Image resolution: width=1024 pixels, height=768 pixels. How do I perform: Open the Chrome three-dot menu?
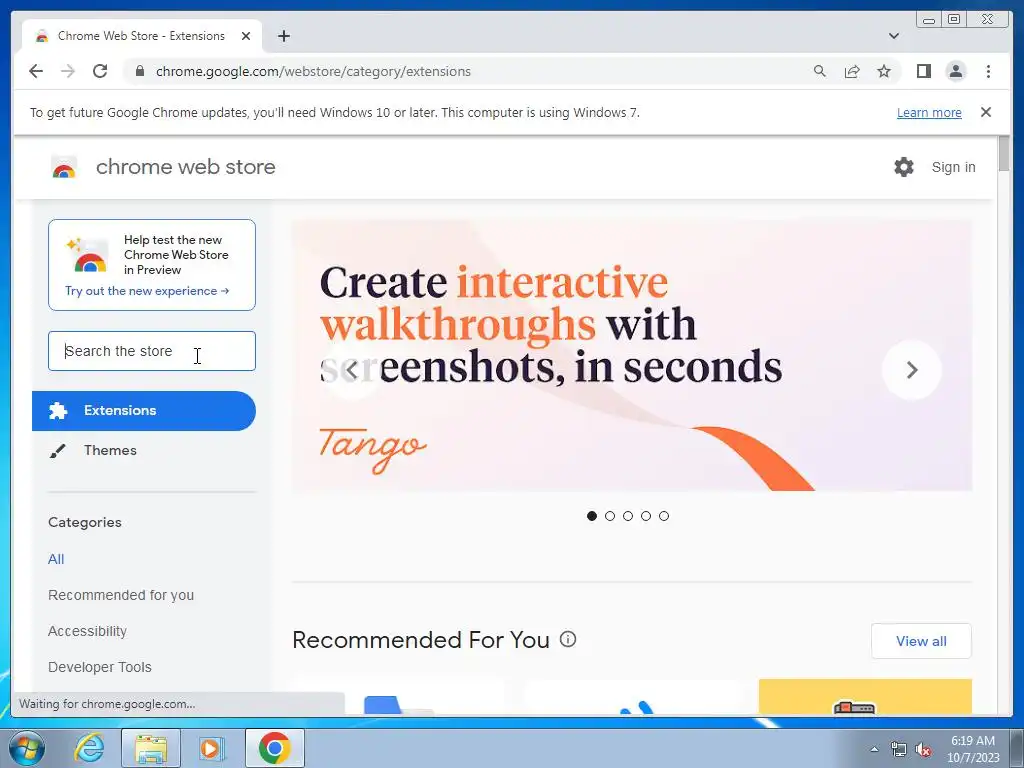pos(988,71)
